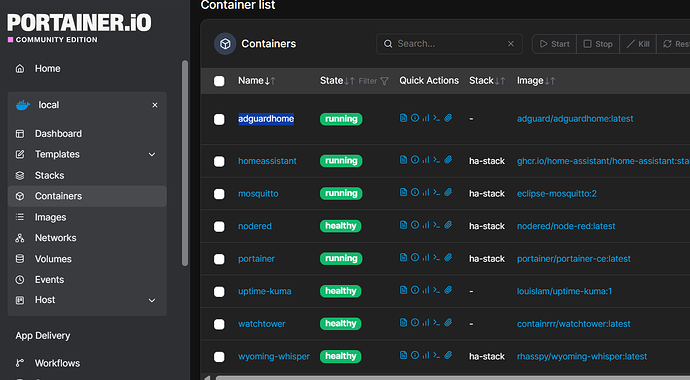Check the mosquitto row checkbox
Viewport: 690px width, 380px height.
click(219, 194)
